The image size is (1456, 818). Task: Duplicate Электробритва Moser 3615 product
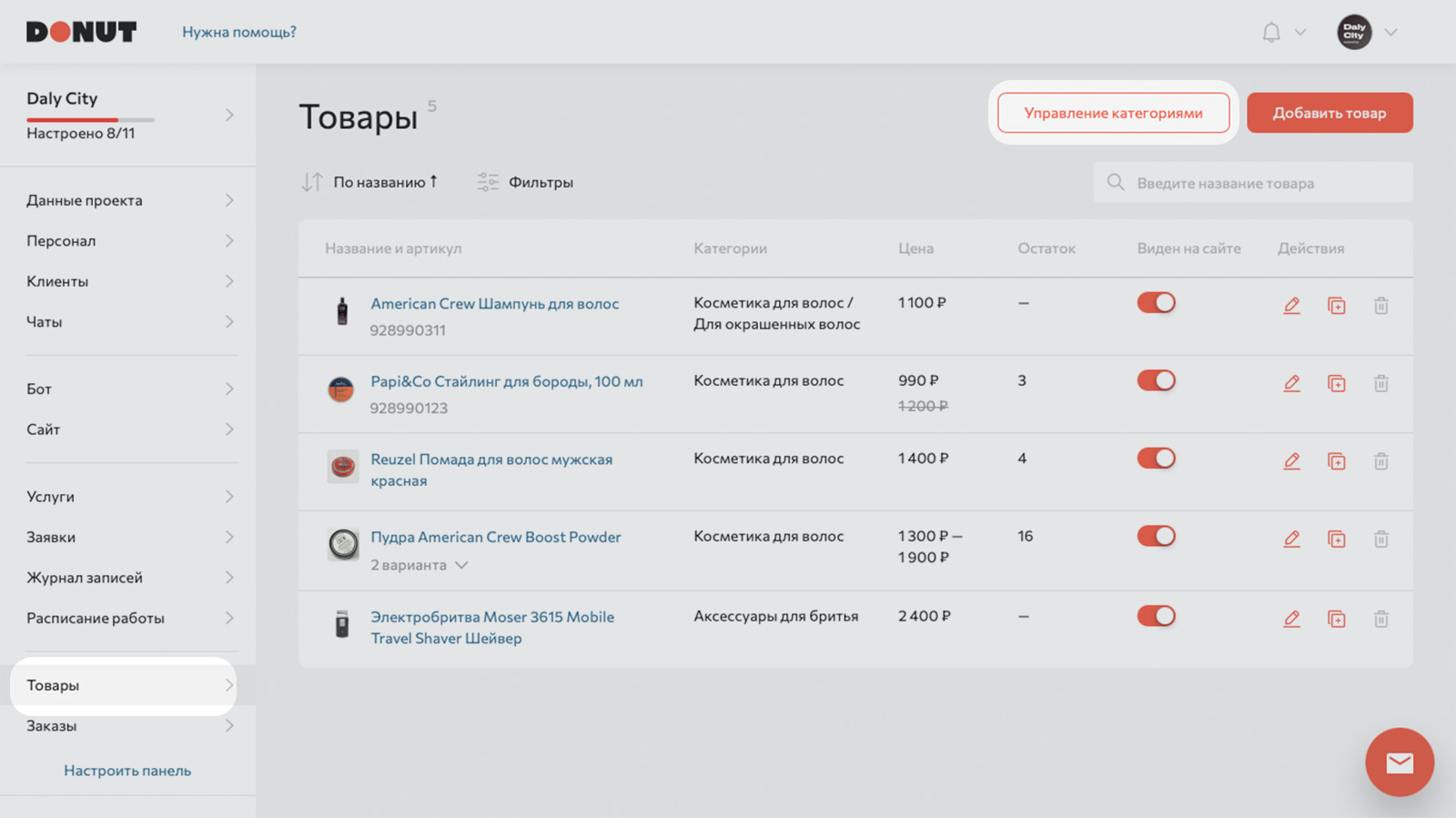point(1336,619)
